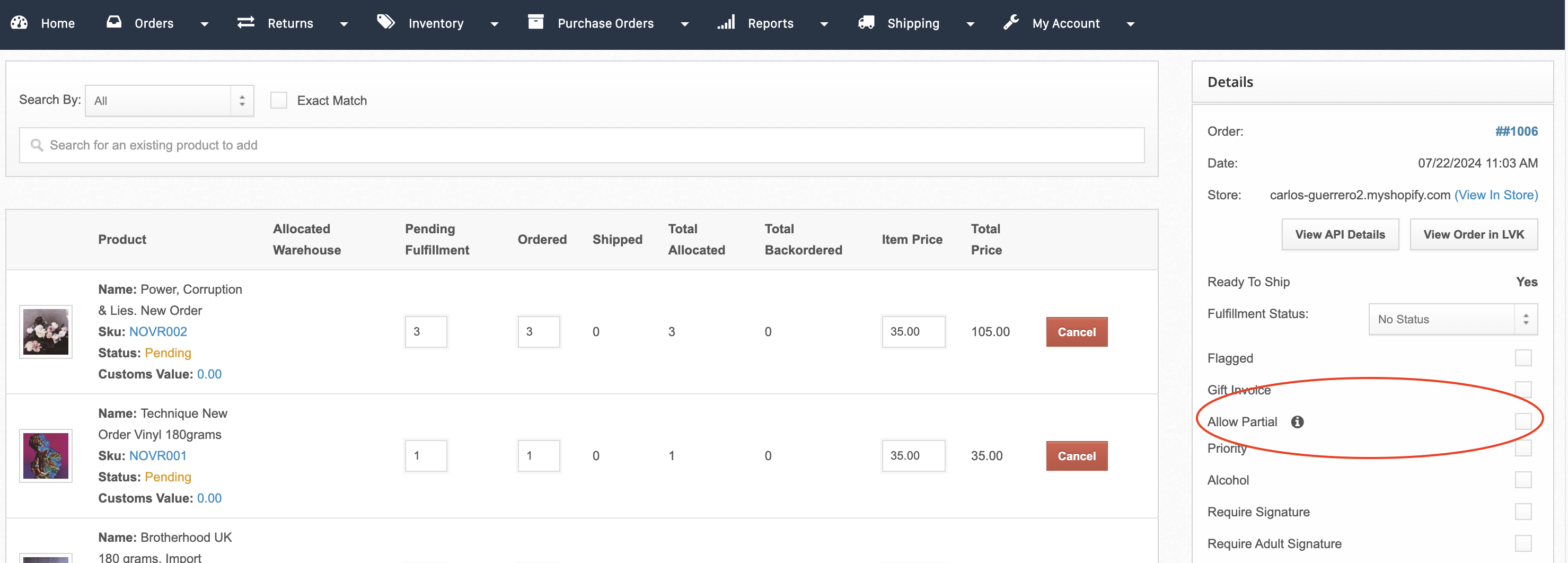
Task: Open the Search By 'All' dropdown
Action: 169,100
